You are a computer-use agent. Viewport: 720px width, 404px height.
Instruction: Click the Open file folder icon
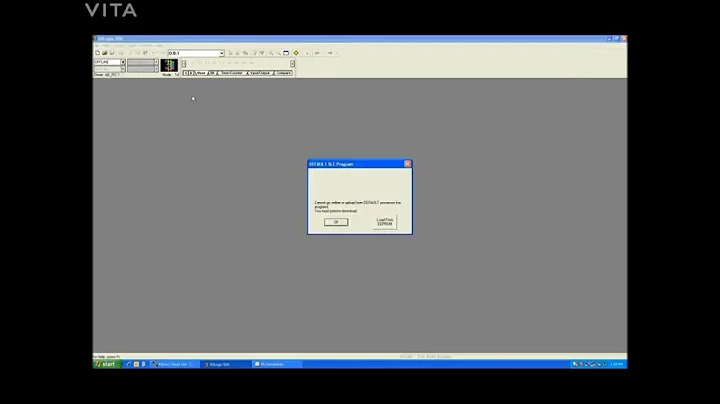[x=104, y=53]
